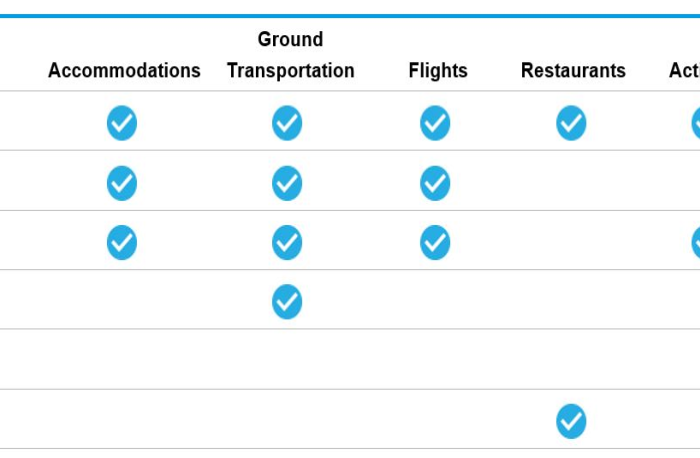
Task: Click the lone Ground Transportation checkmark in the fourth row
Action: 287,302
